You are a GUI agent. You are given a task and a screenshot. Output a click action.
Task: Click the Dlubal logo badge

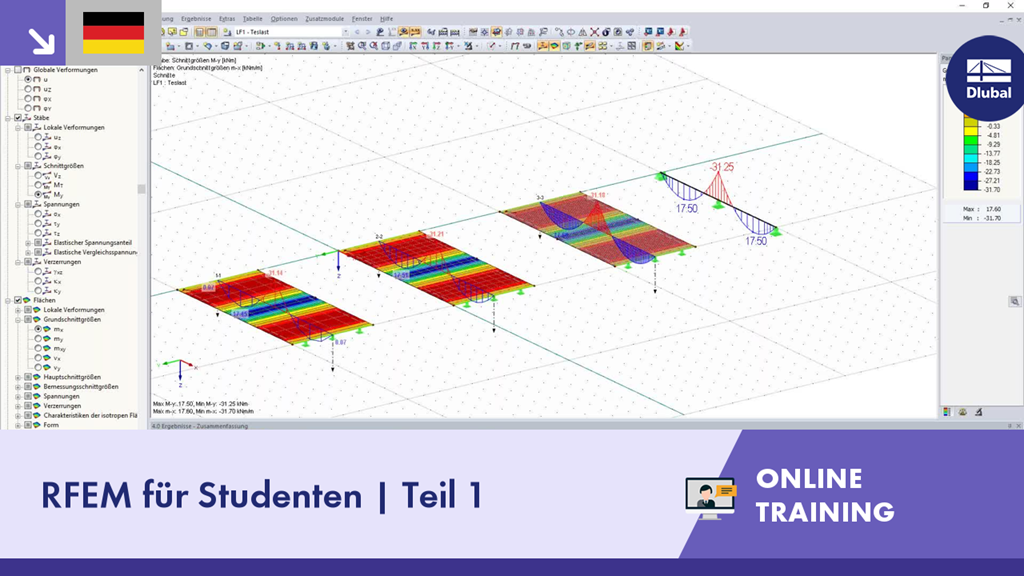988,78
